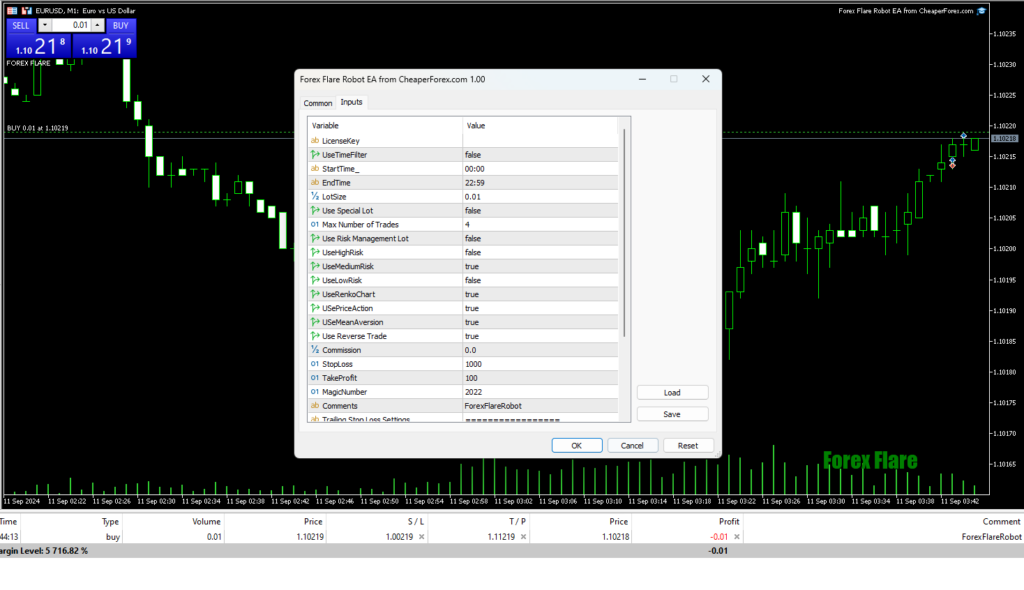Click the up arrow to increase lot volume
This screenshot has width=1024, height=590.
click(97, 25)
